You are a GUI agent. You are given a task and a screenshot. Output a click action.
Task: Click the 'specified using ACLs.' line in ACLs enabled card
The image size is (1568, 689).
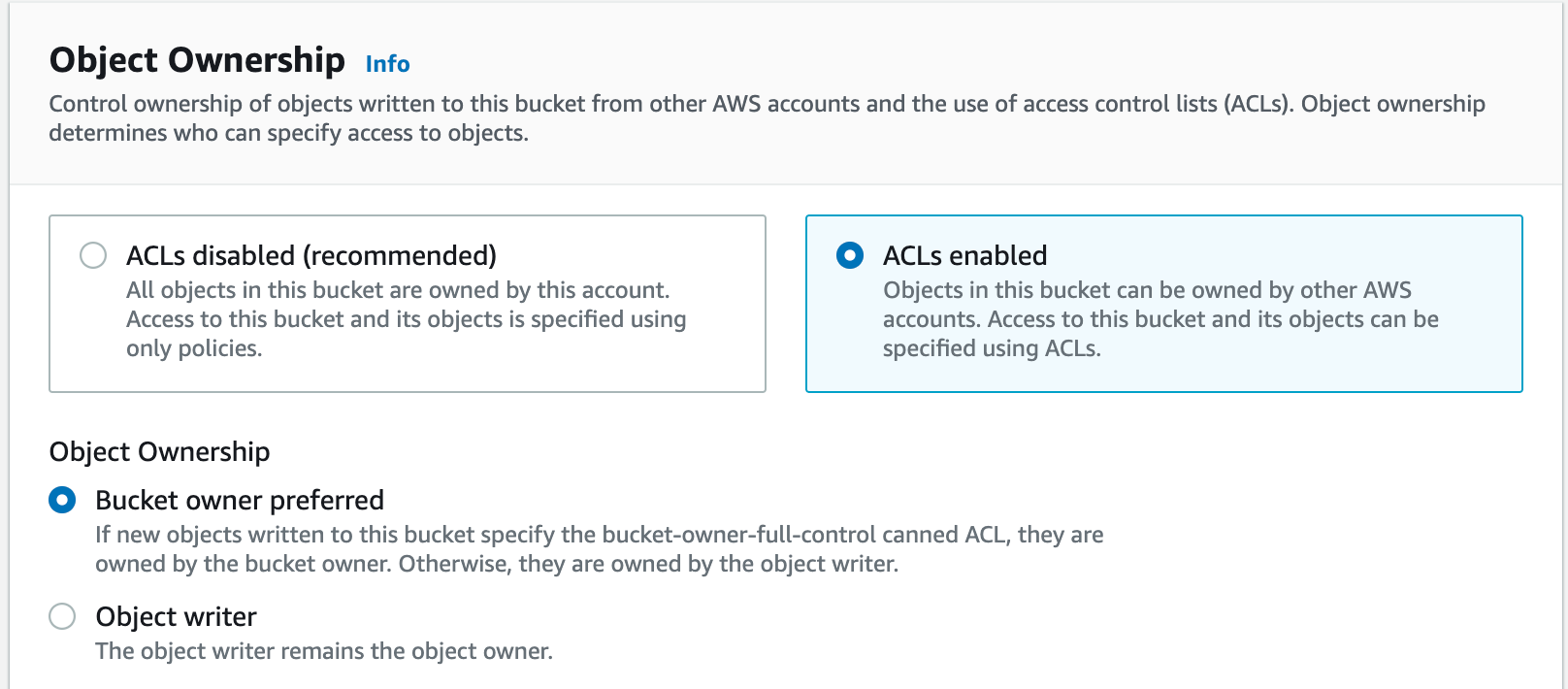click(x=992, y=348)
